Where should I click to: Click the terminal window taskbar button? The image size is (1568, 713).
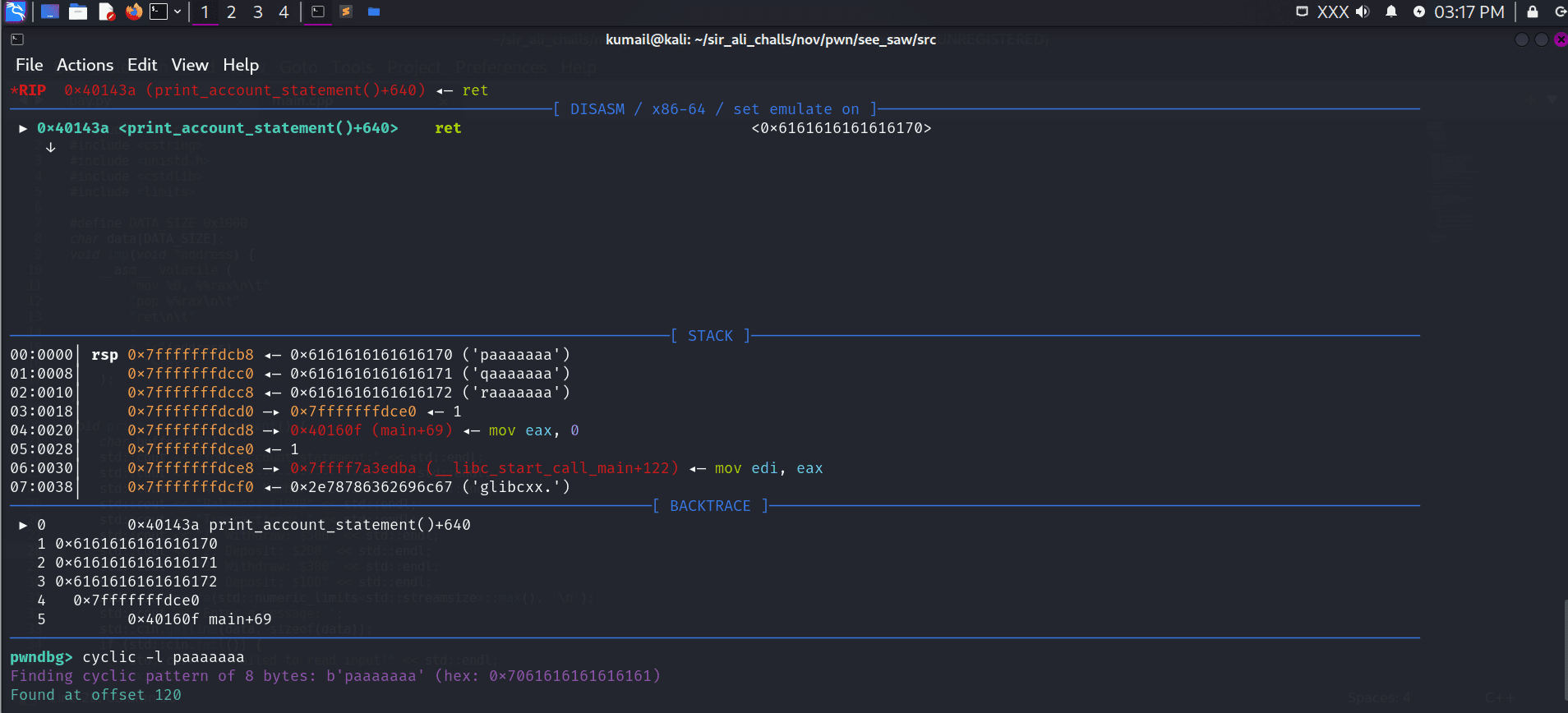tap(318, 11)
